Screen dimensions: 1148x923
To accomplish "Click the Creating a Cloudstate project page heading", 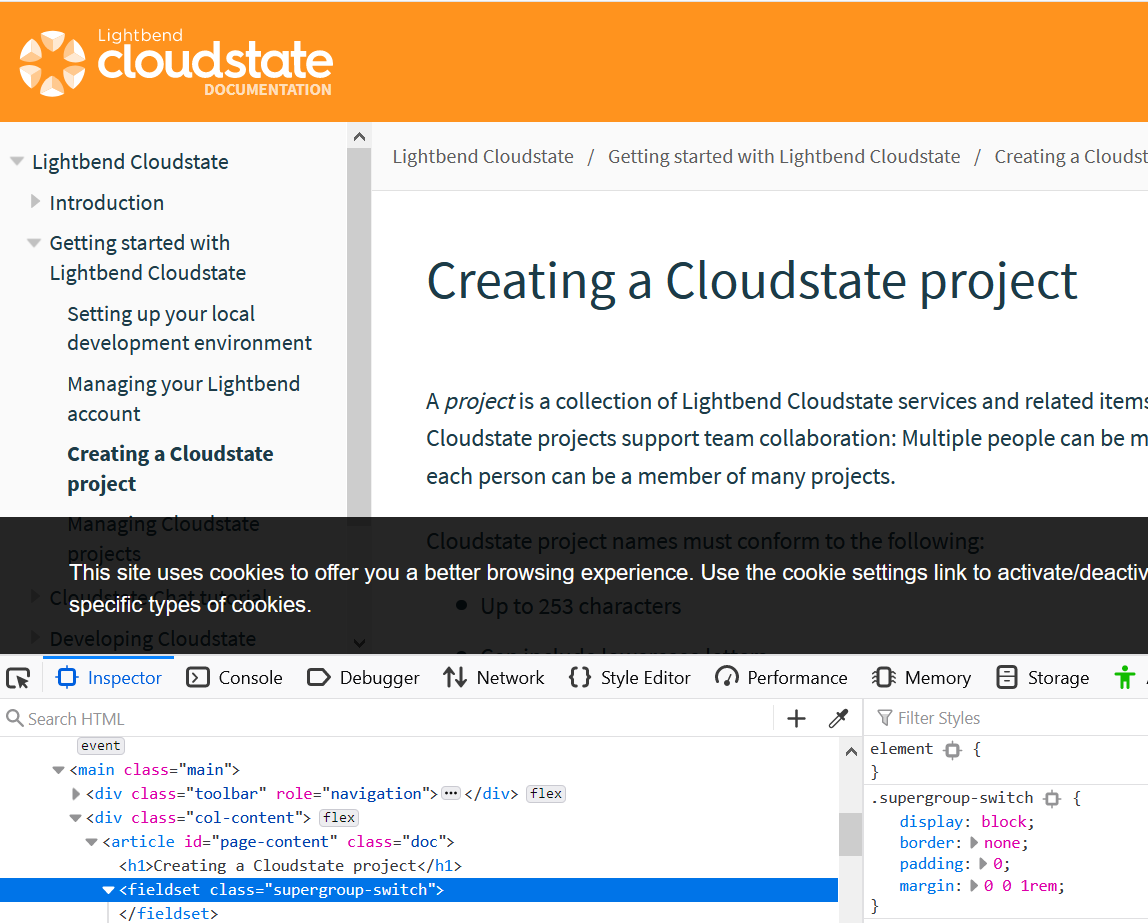I will (752, 281).
